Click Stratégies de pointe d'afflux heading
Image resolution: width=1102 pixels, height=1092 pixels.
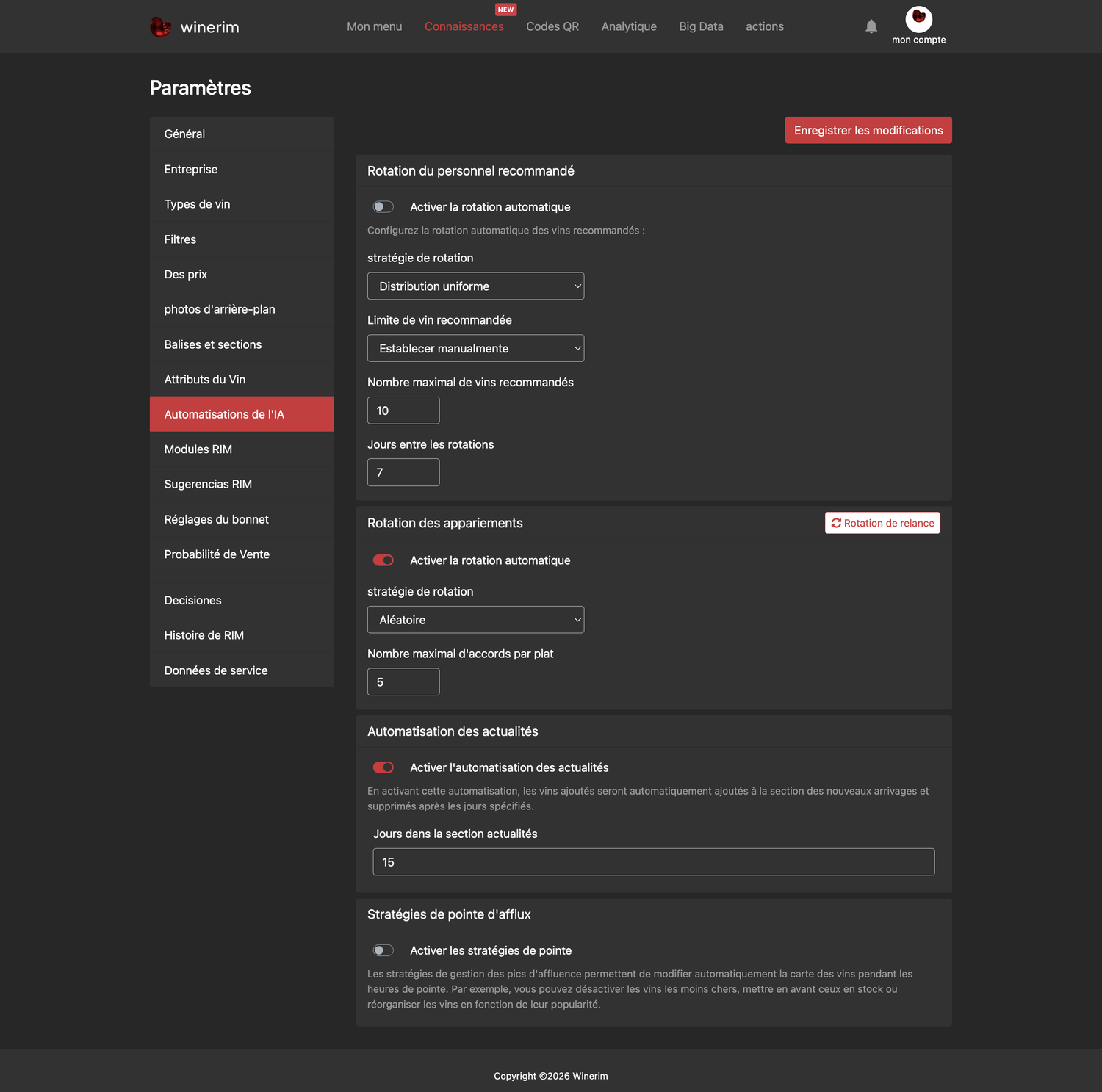(x=449, y=914)
